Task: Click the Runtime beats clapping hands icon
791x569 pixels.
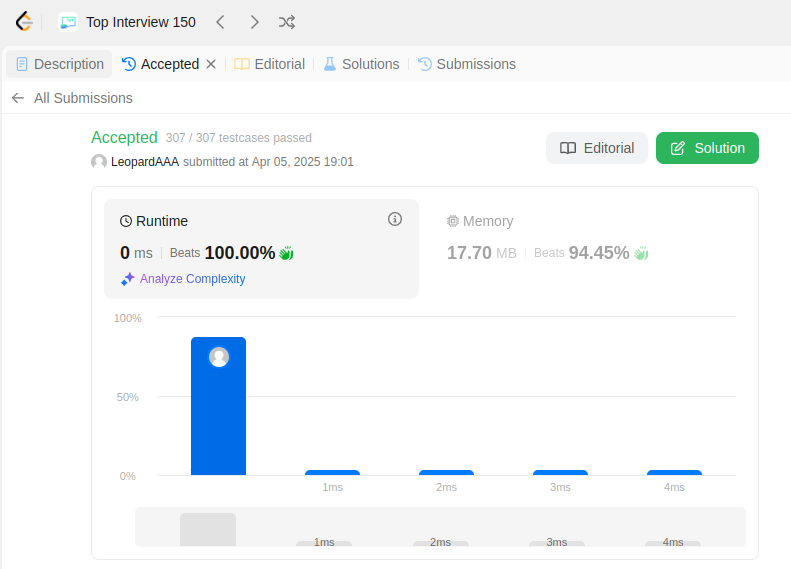Action: [286, 253]
